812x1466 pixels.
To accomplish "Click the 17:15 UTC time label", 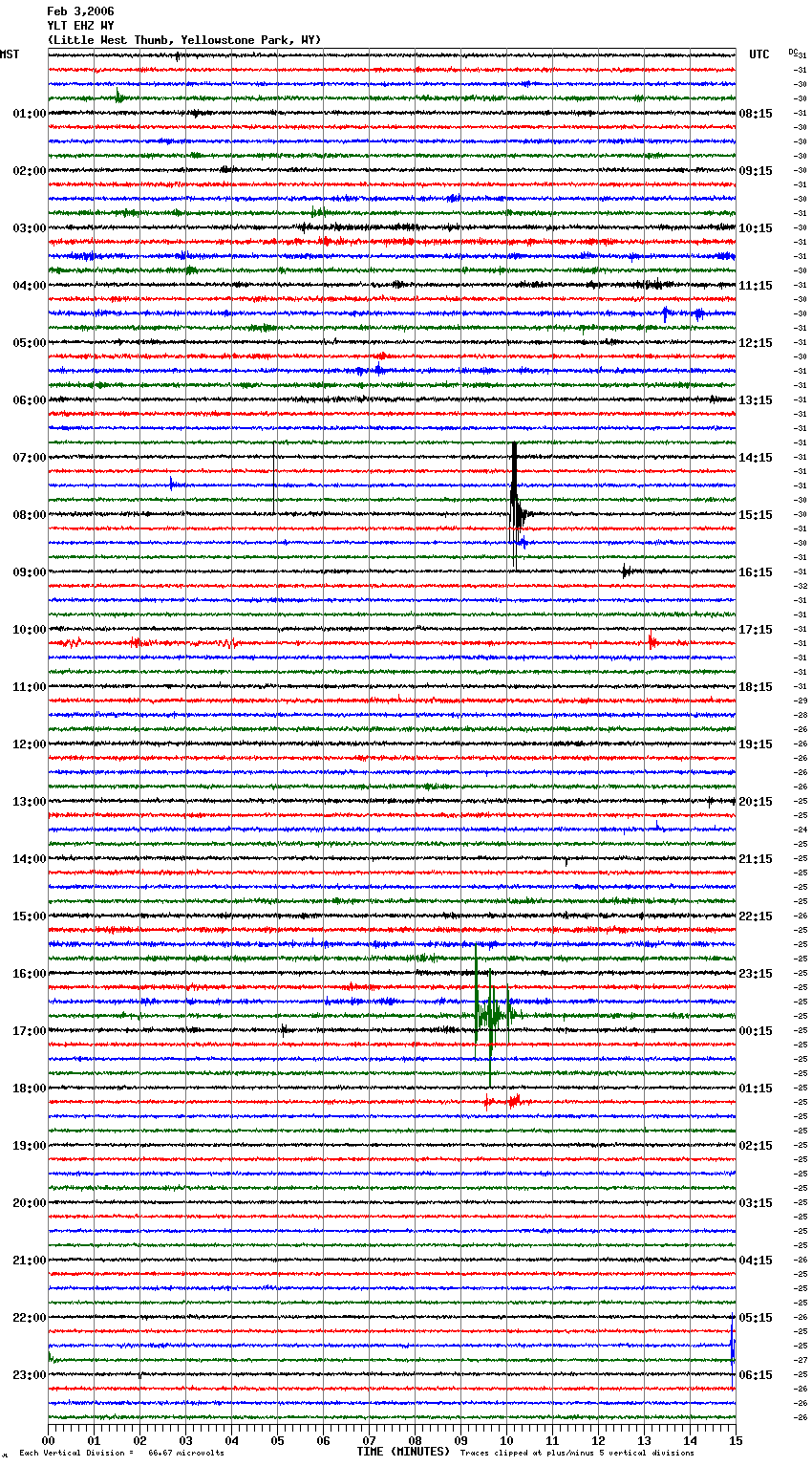I will point(756,630).
